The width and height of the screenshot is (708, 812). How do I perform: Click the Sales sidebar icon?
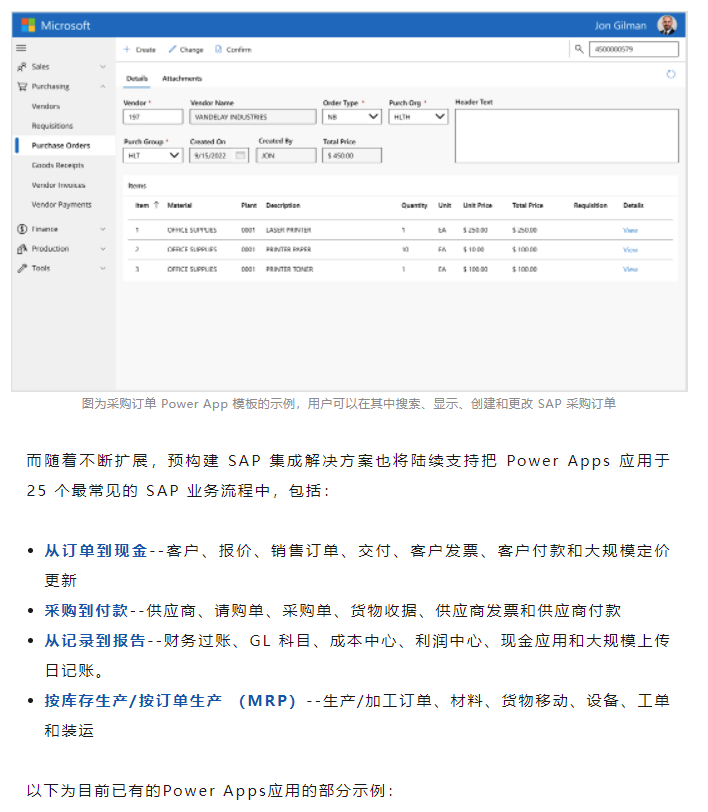(x=22, y=67)
